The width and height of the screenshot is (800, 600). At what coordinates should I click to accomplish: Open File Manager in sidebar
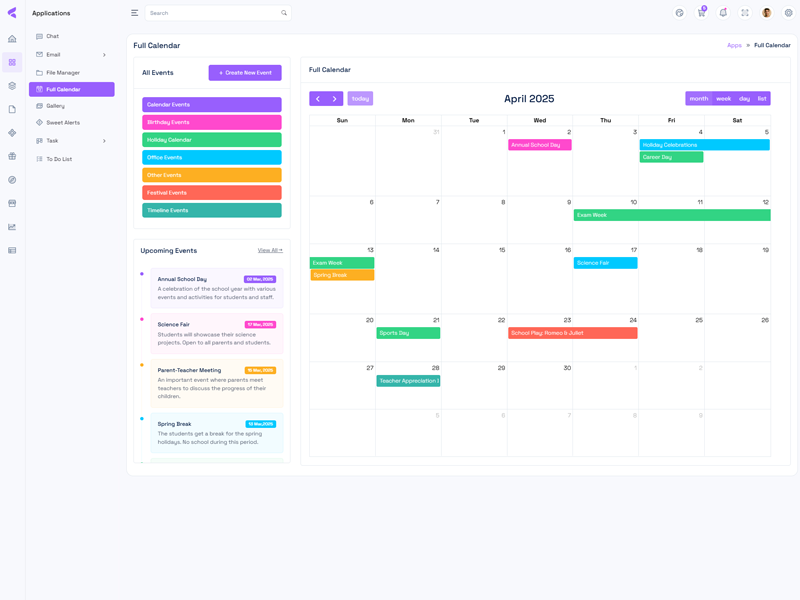(62, 73)
